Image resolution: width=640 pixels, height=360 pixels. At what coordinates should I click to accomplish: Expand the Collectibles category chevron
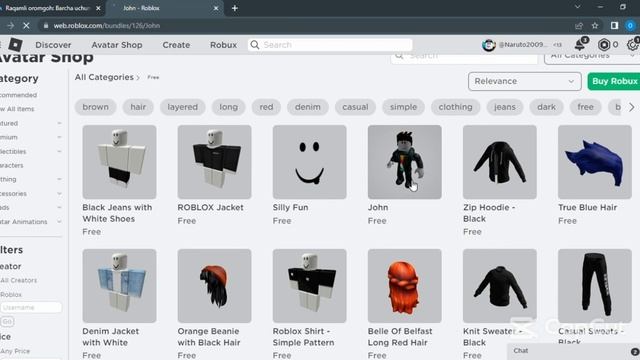point(59,151)
